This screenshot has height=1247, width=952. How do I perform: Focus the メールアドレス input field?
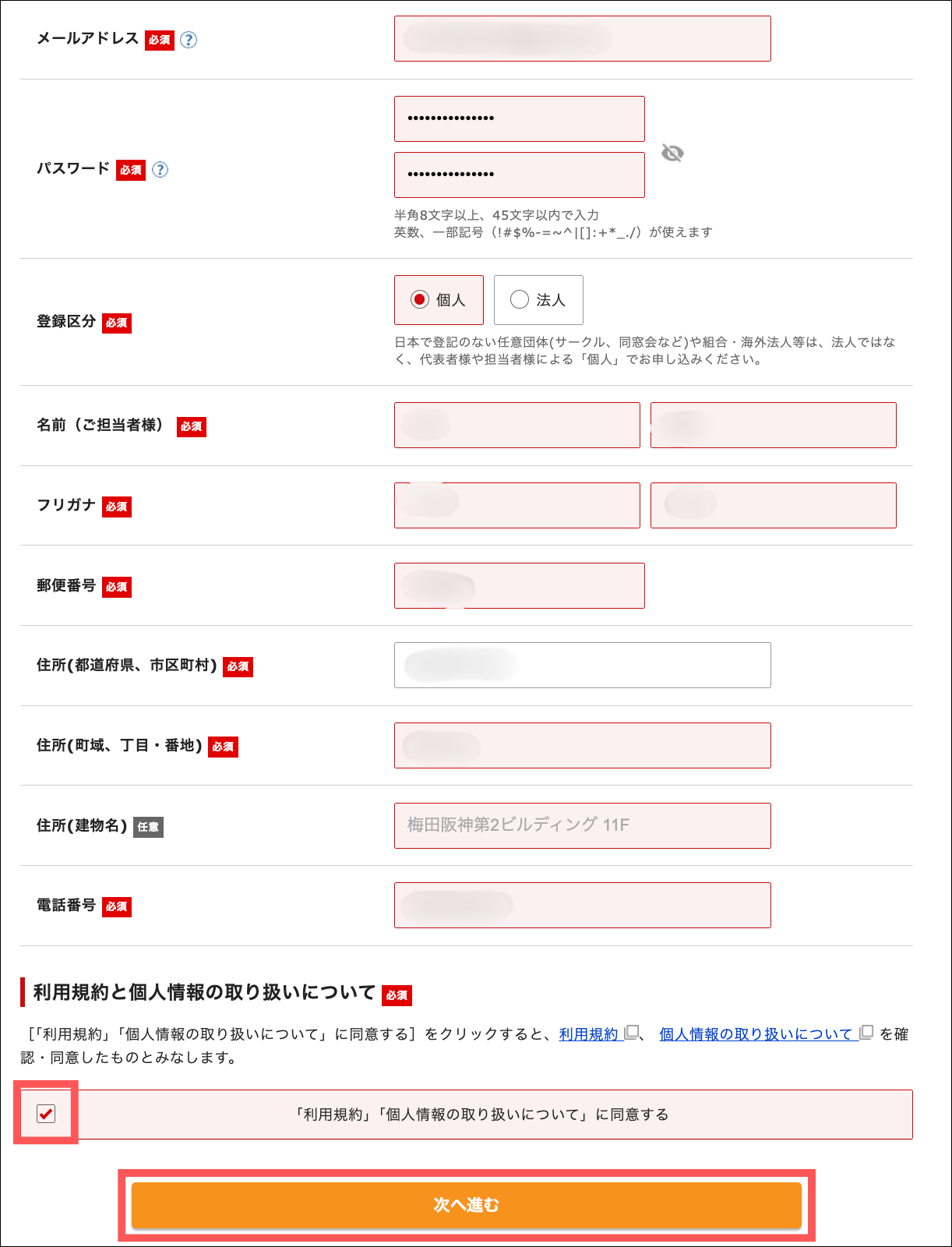pyautogui.click(x=582, y=38)
